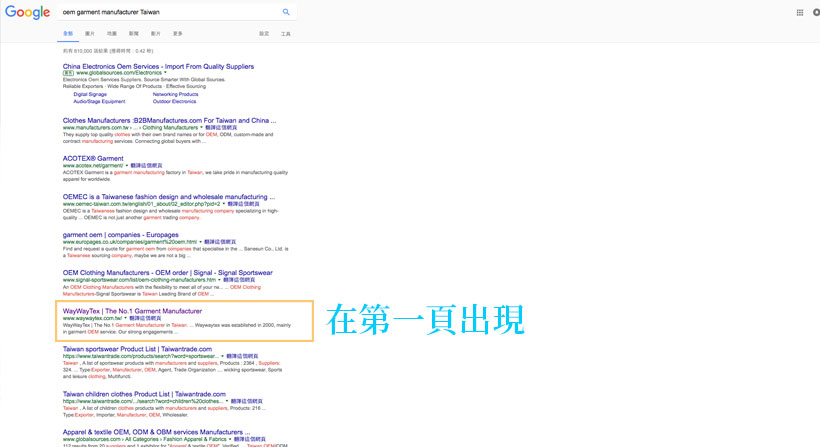Select the 全部 (All) results tab
The height and width of the screenshot is (447, 820).
tap(68, 33)
